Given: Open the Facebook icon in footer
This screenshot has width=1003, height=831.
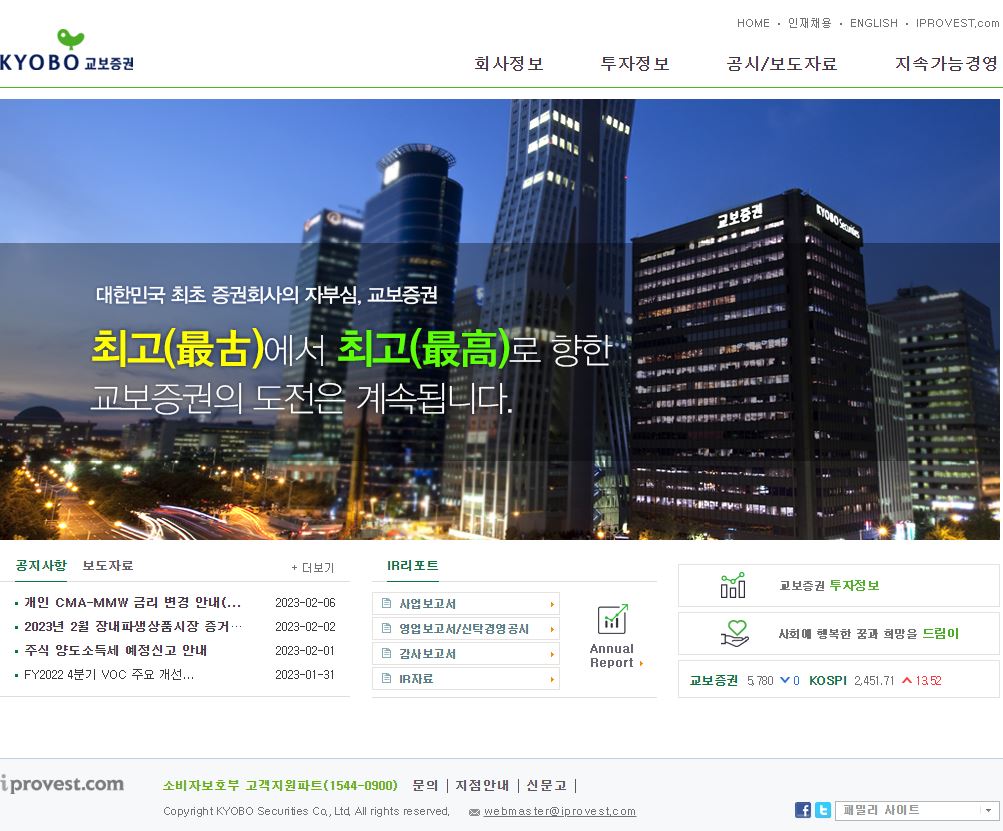Looking at the screenshot, I should coord(803,810).
